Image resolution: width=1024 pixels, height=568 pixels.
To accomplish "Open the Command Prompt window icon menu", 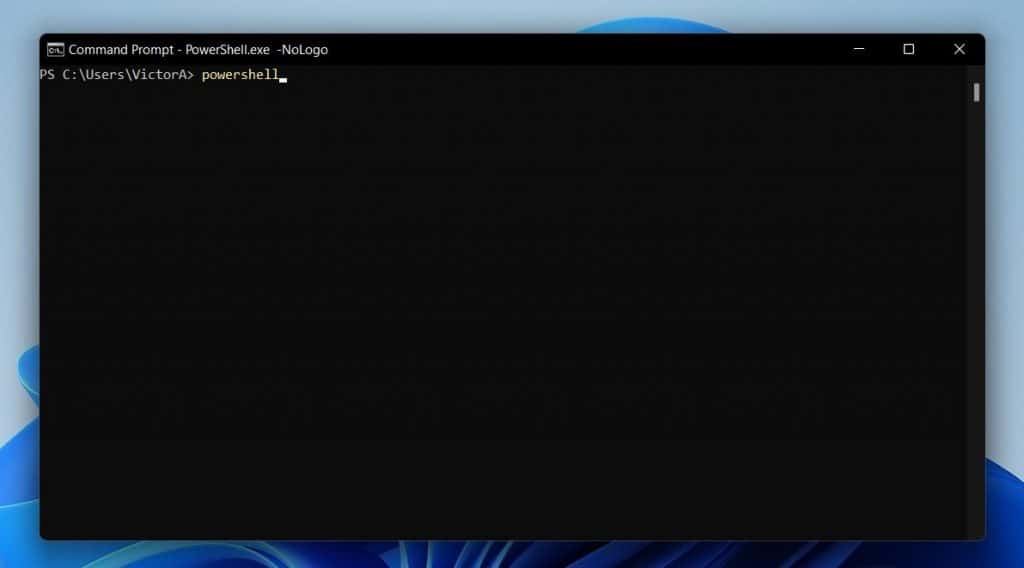I will pos(56,50).
